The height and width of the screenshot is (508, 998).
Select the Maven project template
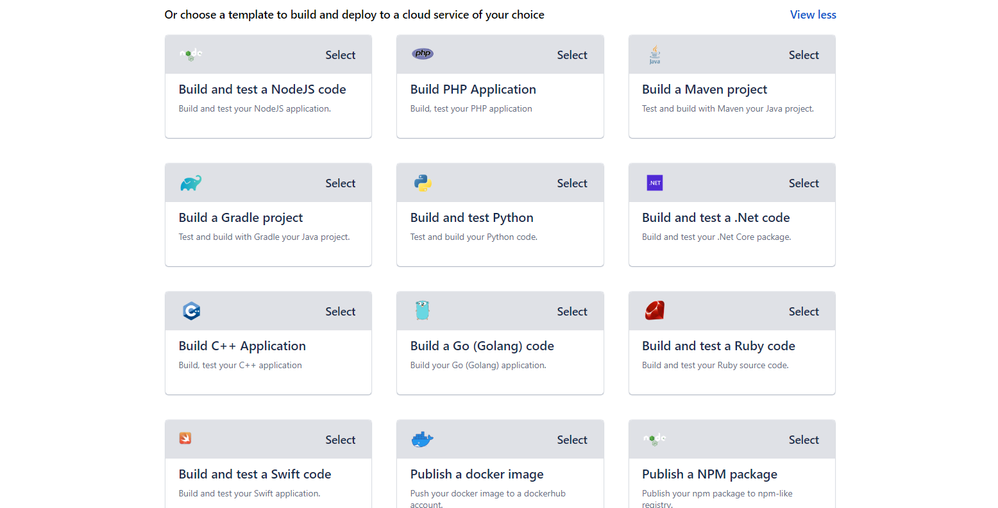click(x=803, y=55)
